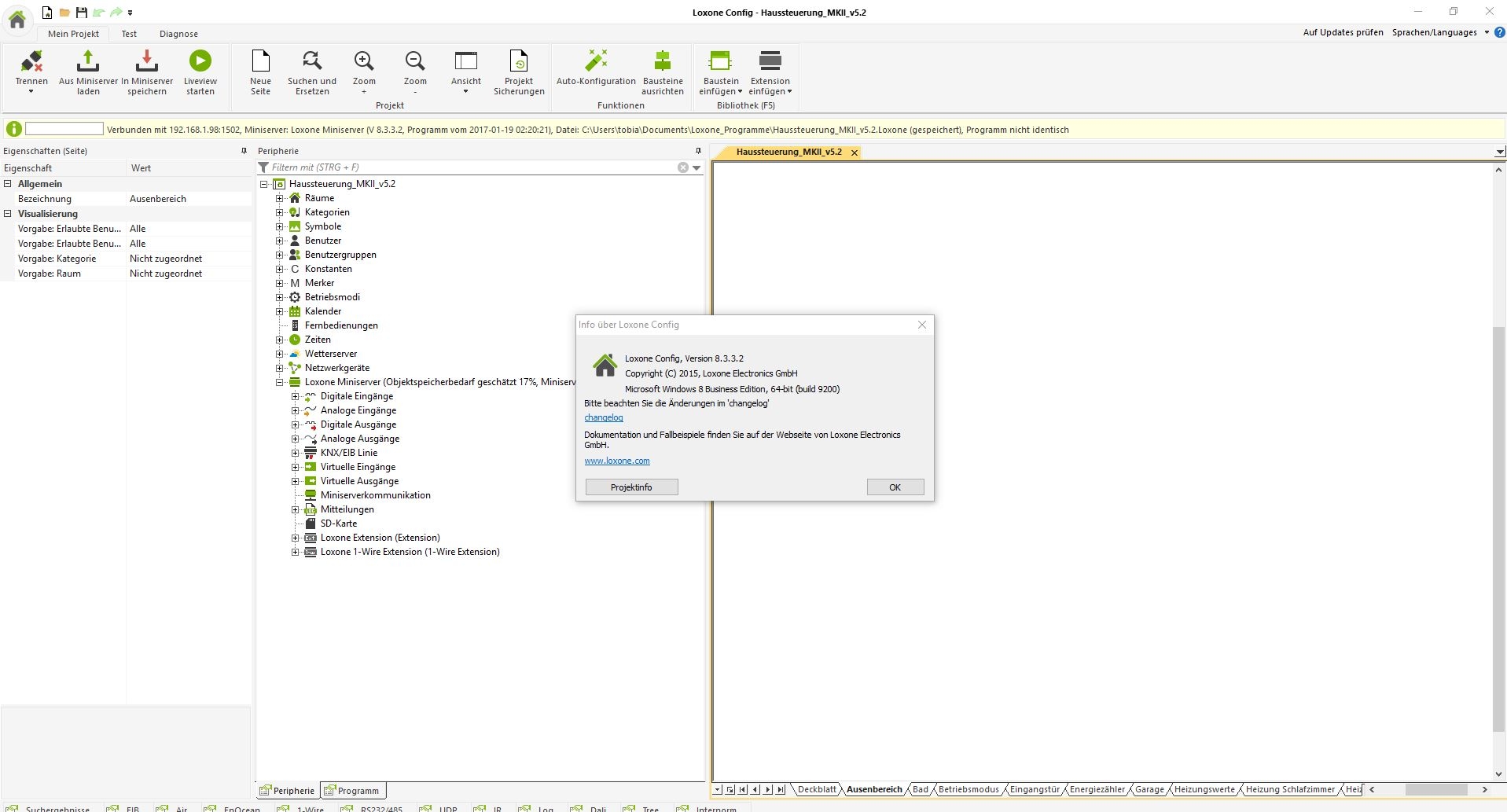Click the changelog link in dialog
Image resolution: width=1507 pixels, height=812 pixels.
604,417
